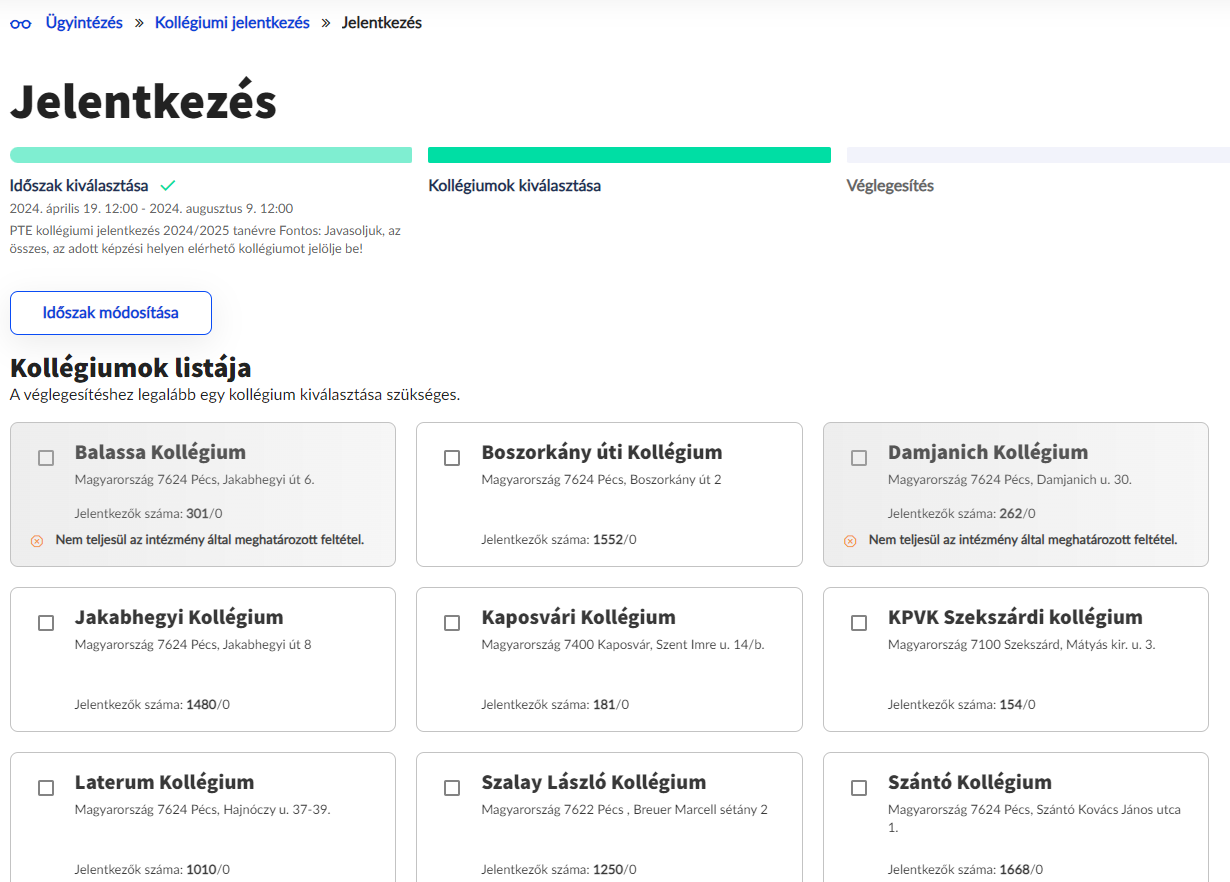Mark the Laterum Kollégium checkbox
This screenshot has height=882, width=1230.
click(46, 788)
